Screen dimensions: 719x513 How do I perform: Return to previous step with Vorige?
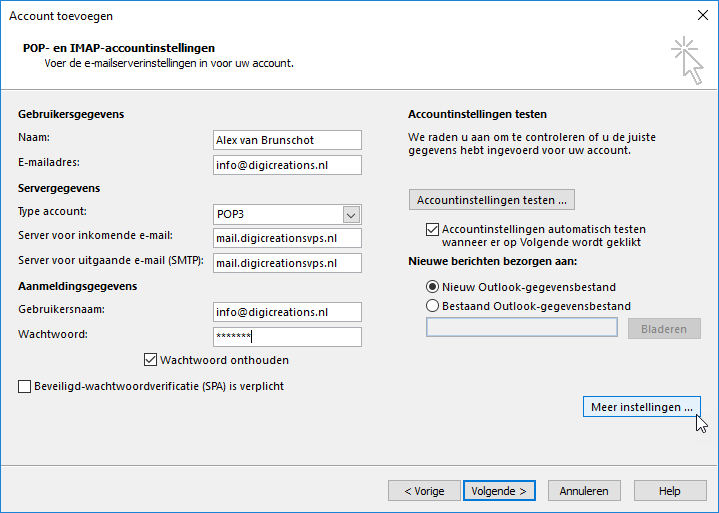point(424,491)
